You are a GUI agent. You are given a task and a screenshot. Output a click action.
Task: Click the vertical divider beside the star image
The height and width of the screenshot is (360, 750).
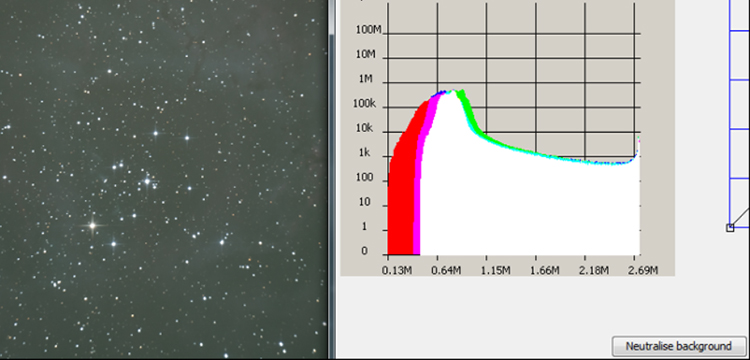(331, 180)
